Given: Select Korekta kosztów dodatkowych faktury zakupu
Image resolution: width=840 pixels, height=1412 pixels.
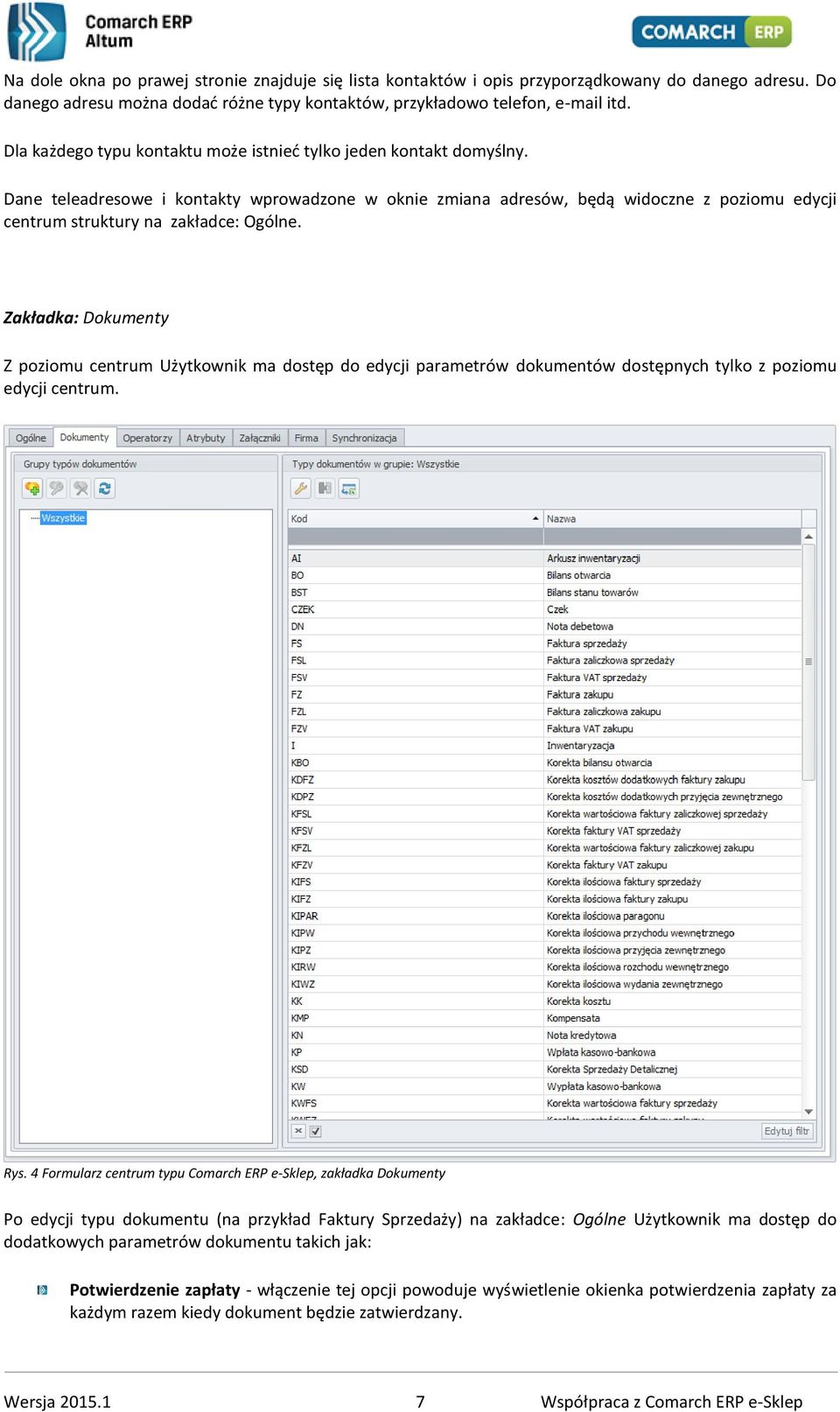Looking at the screenshot, I should pos(544,780).
